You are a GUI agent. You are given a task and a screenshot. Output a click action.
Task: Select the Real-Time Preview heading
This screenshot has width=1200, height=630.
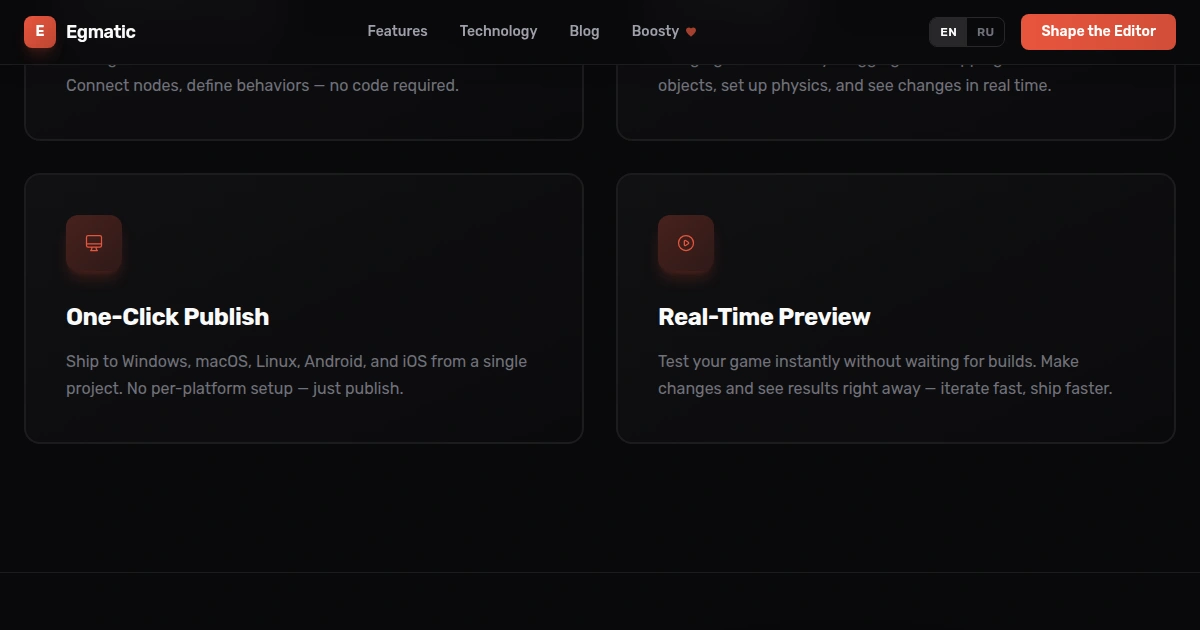coord(764,317)
